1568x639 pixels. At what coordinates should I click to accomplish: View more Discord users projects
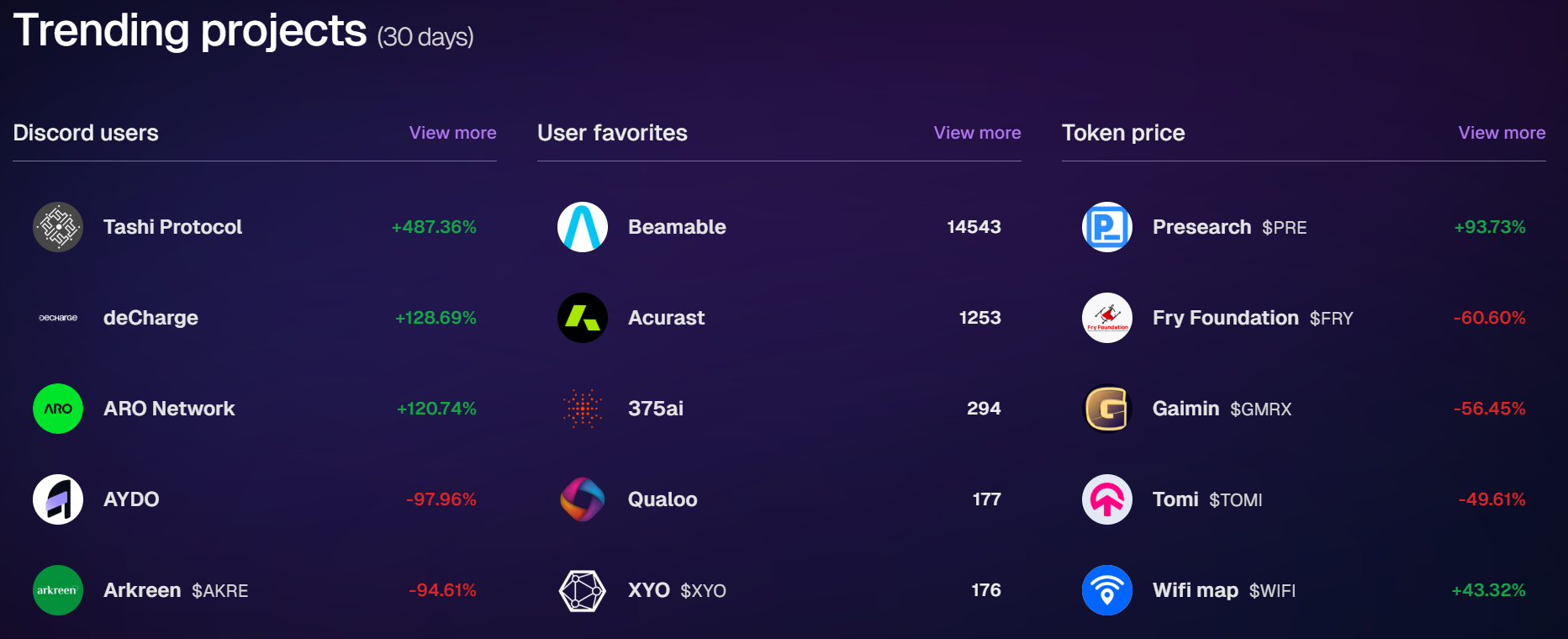[x=452, y=133]
